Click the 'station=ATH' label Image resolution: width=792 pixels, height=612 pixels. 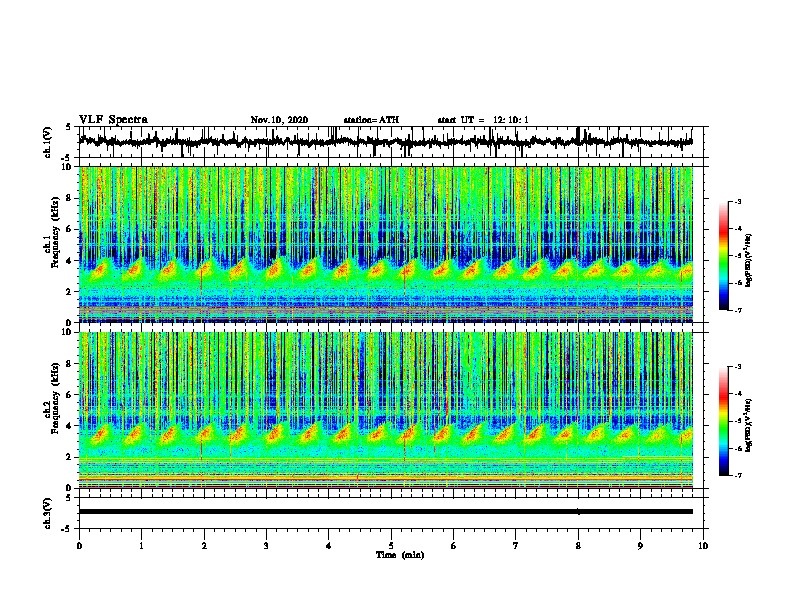[371, 120]
